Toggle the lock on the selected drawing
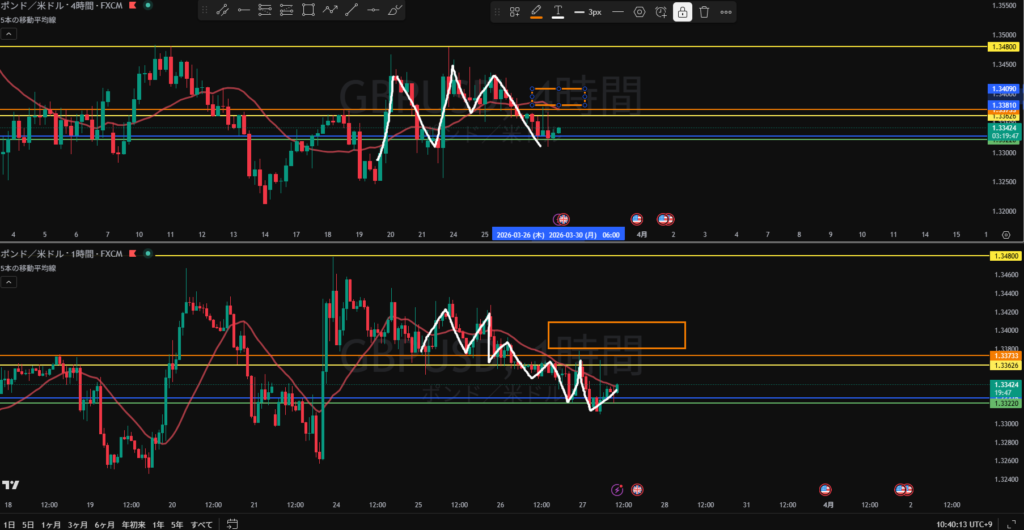The width and height of the screenshot is (1024, 530). tap(682, 12)
